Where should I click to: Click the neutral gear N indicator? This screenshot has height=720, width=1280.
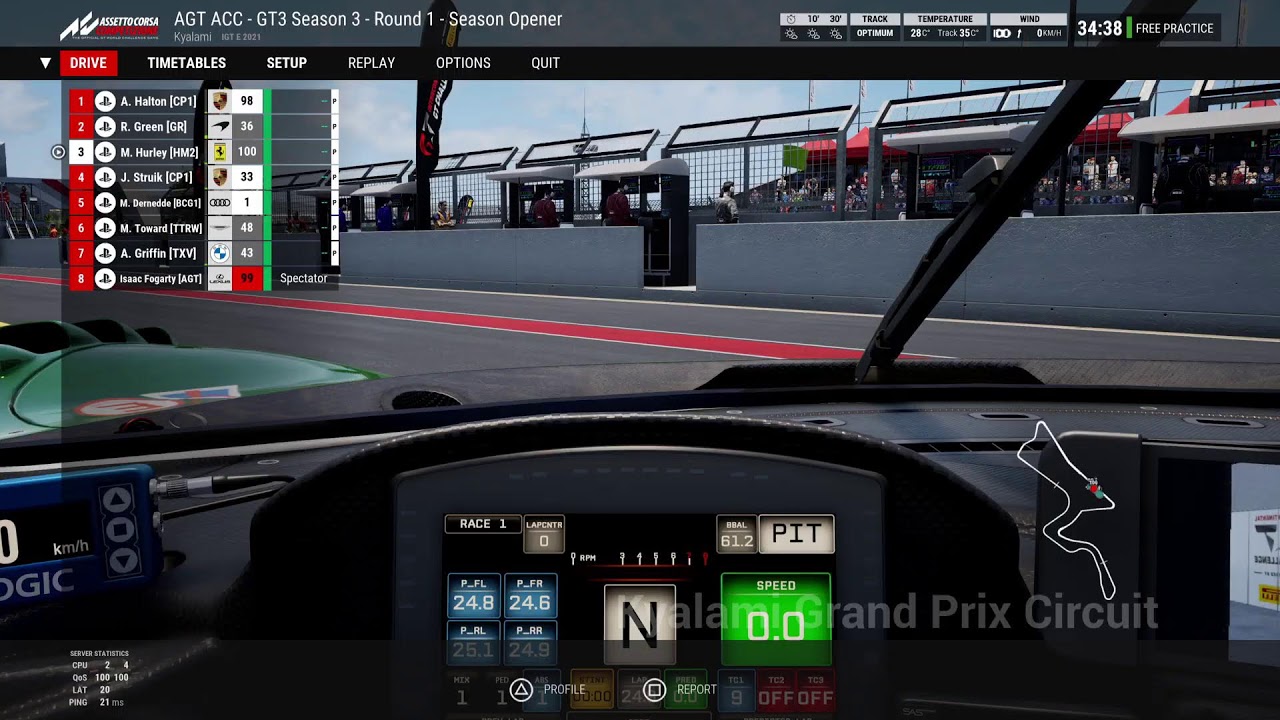click(x=640, y=625)
